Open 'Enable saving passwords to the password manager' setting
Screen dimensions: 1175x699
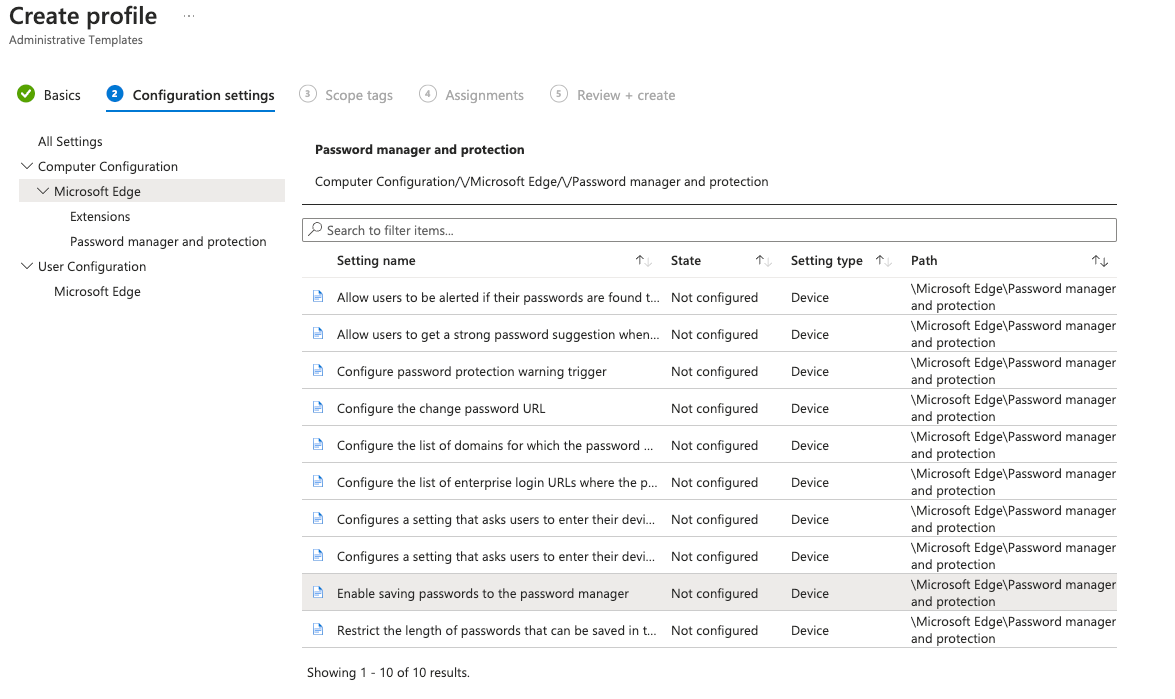[x=483, y=593]
